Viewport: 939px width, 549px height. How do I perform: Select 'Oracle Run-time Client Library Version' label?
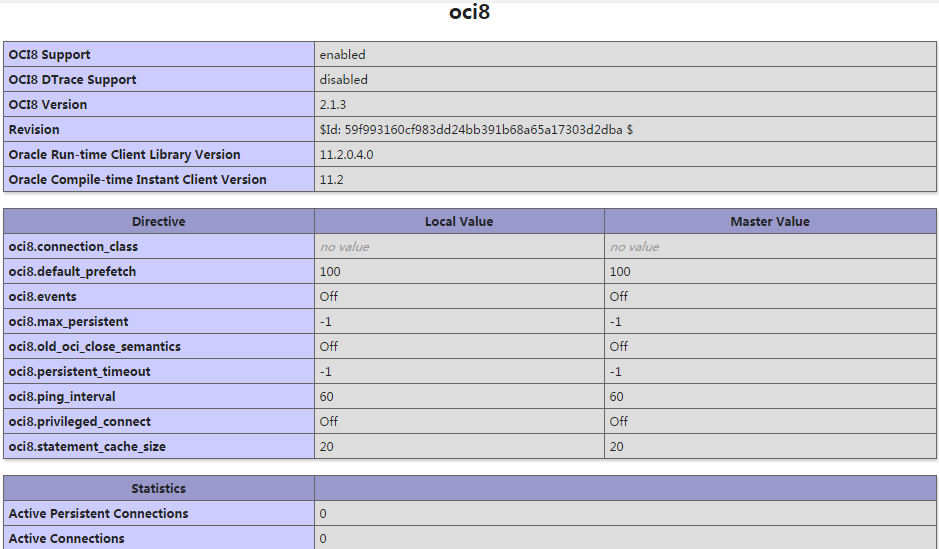point(125,154)
